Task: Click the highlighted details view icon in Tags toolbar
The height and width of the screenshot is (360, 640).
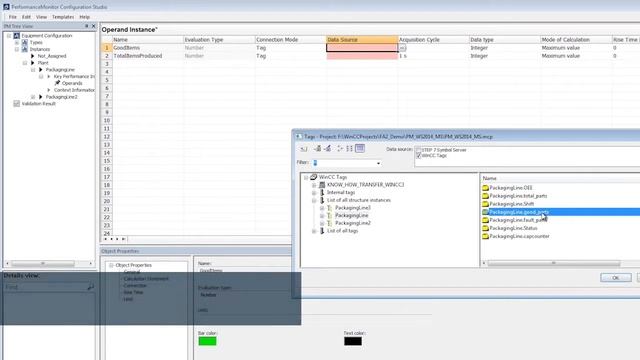Action: pyautogui.click(x=360, y=149)
